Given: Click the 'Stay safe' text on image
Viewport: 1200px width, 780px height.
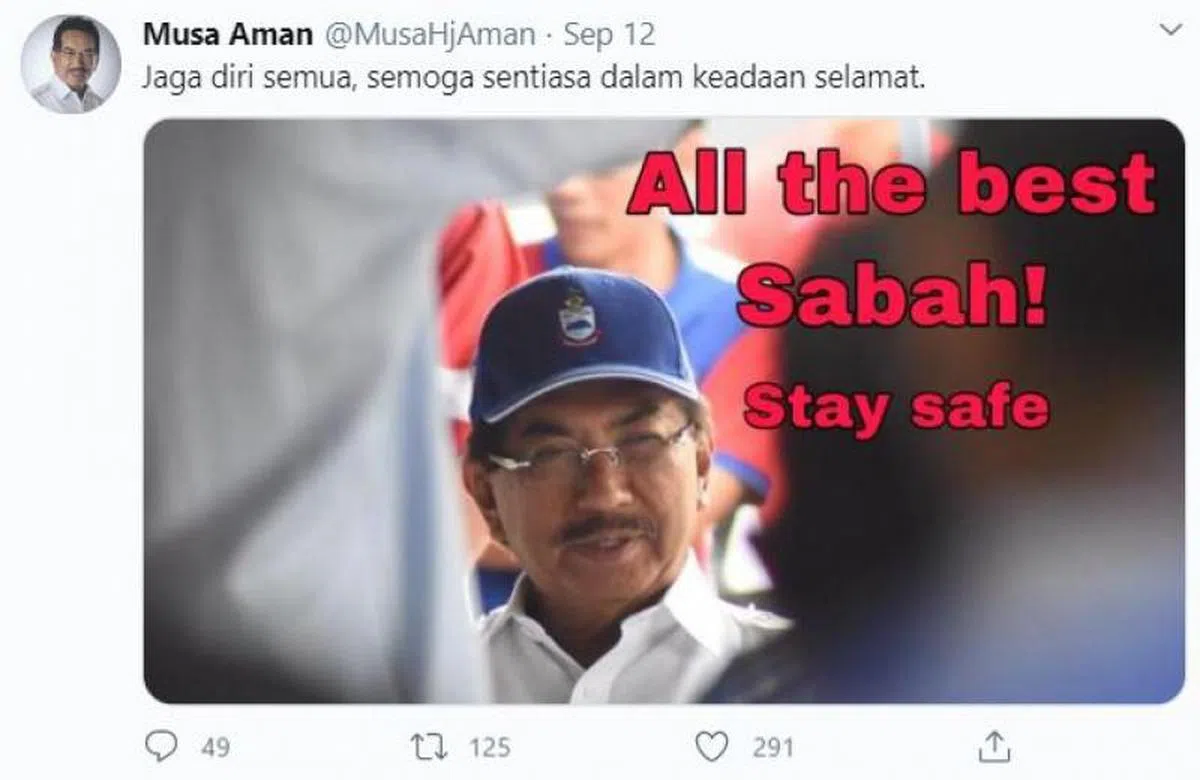Looking at the screenshot, I should click(x=896, y=406).
